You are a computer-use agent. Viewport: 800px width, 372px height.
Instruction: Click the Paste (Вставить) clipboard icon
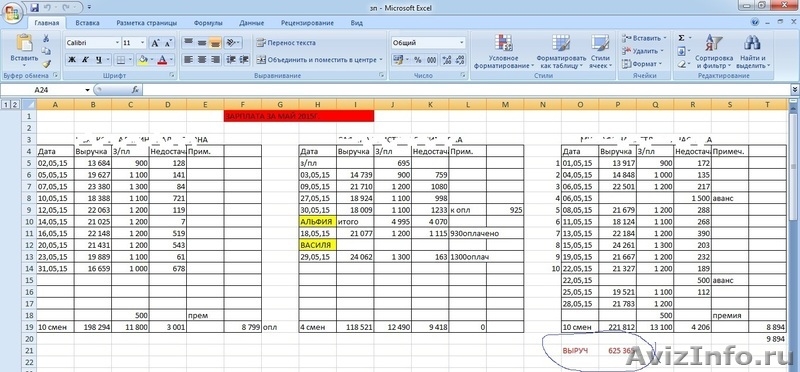click(24, 43)
